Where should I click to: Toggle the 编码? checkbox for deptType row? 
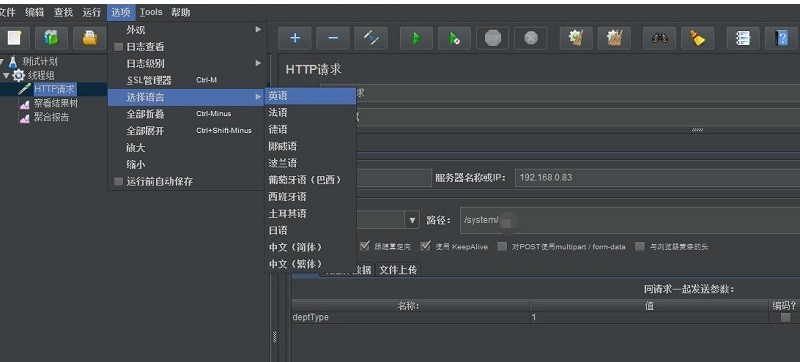point(786,317)
